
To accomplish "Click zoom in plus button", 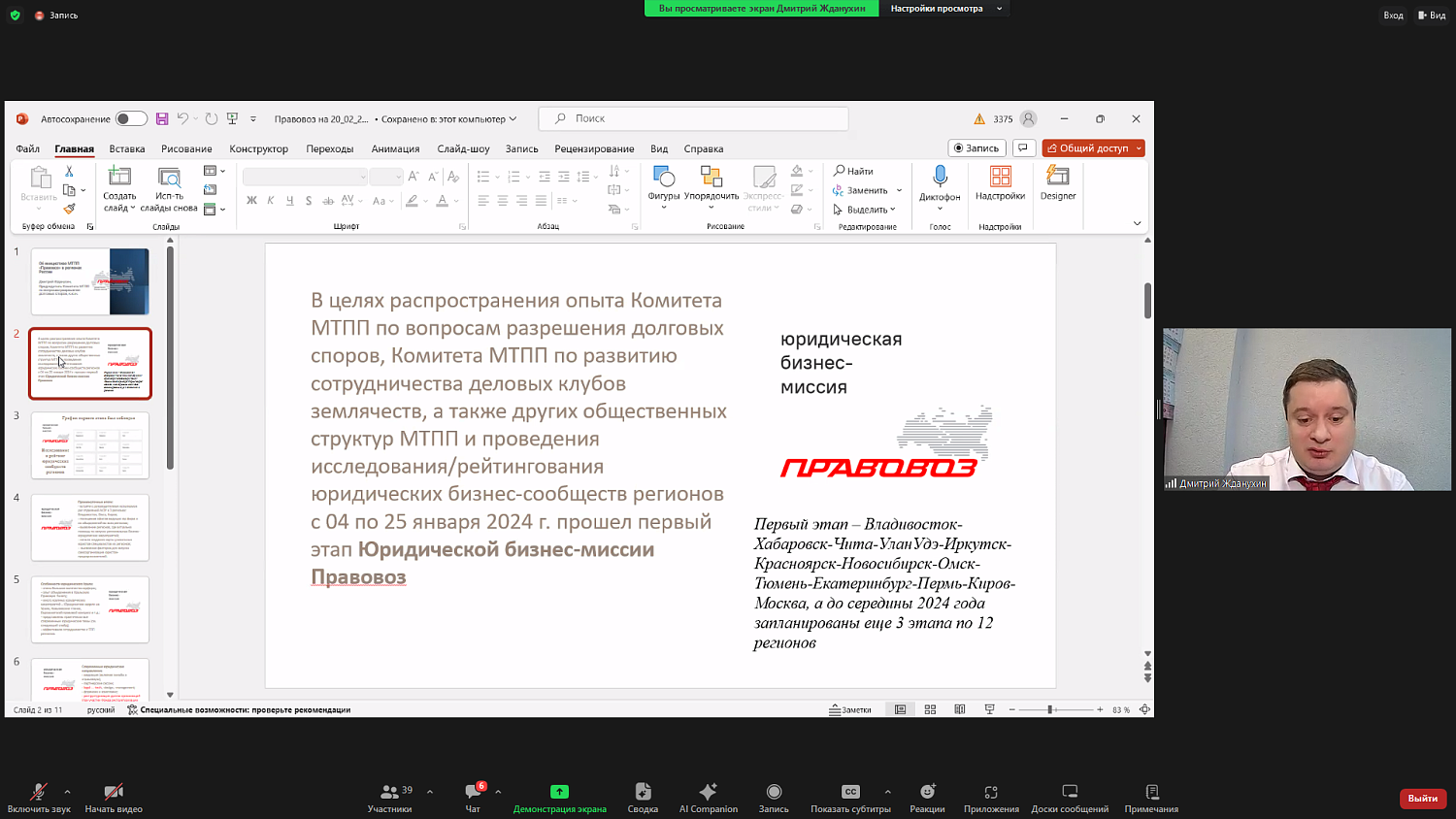I will [1100, 709].
